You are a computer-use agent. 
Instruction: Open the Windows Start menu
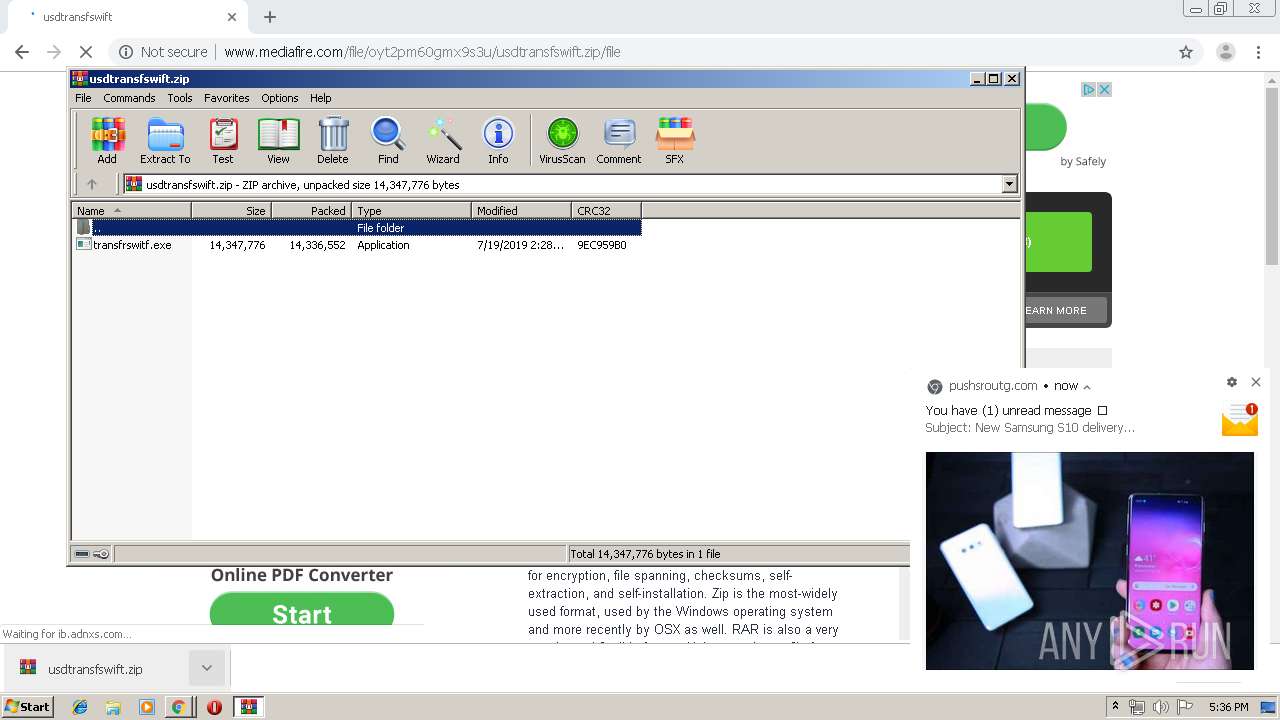28,706
